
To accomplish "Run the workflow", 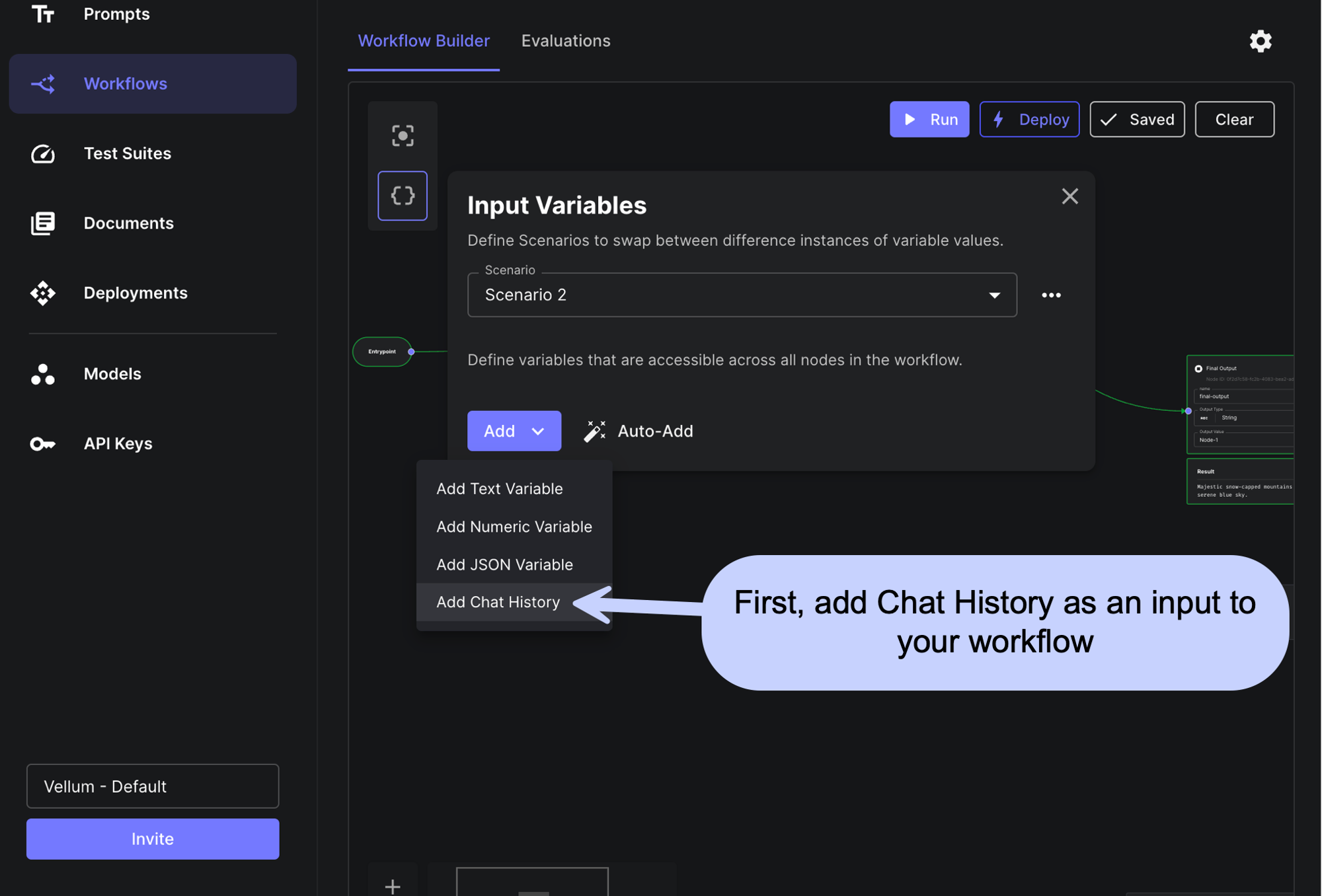I will (x=929, y=120).
